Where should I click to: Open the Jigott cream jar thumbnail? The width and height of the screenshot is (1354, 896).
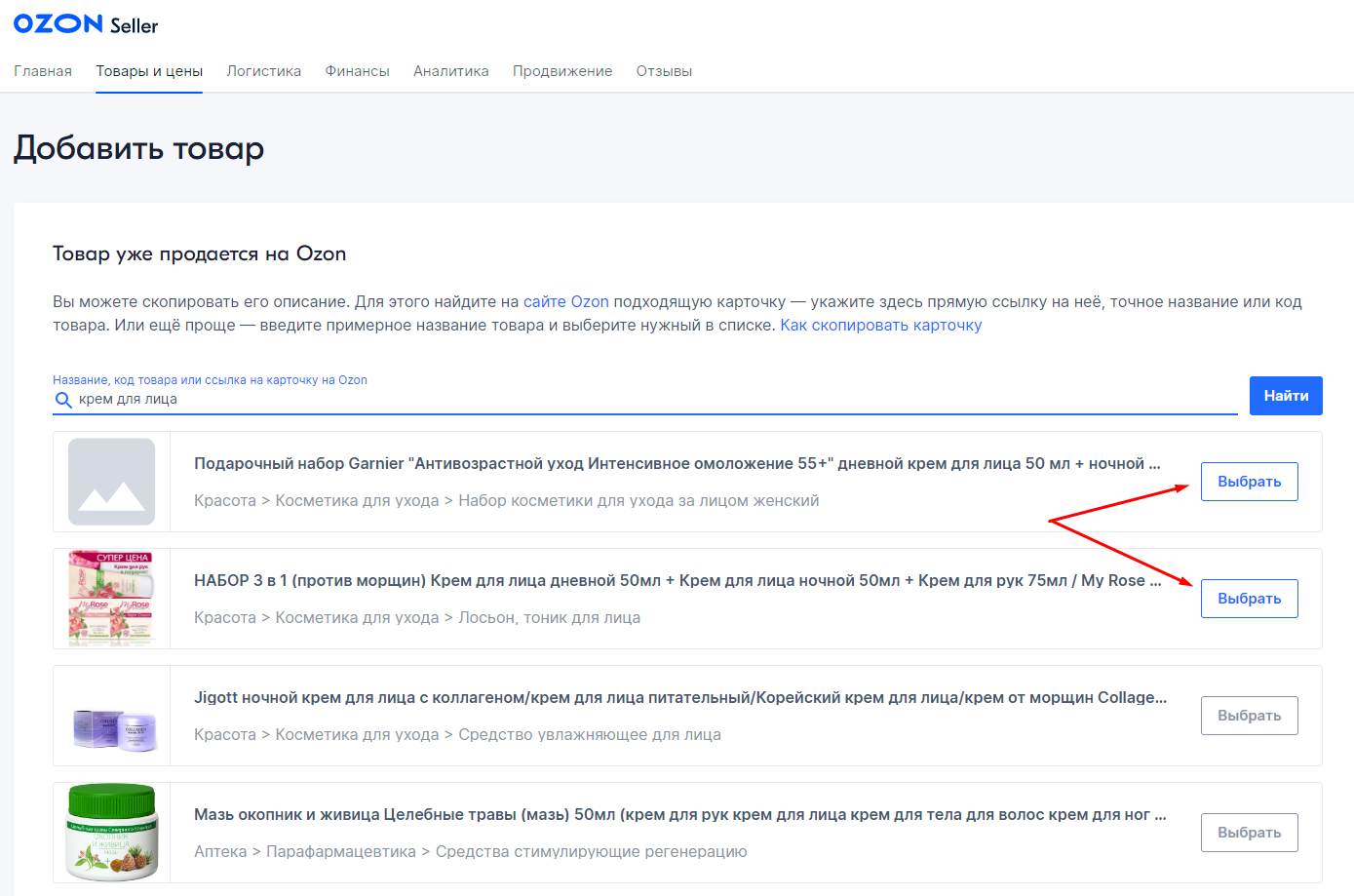pyautogui.click(x=116, y=728)
